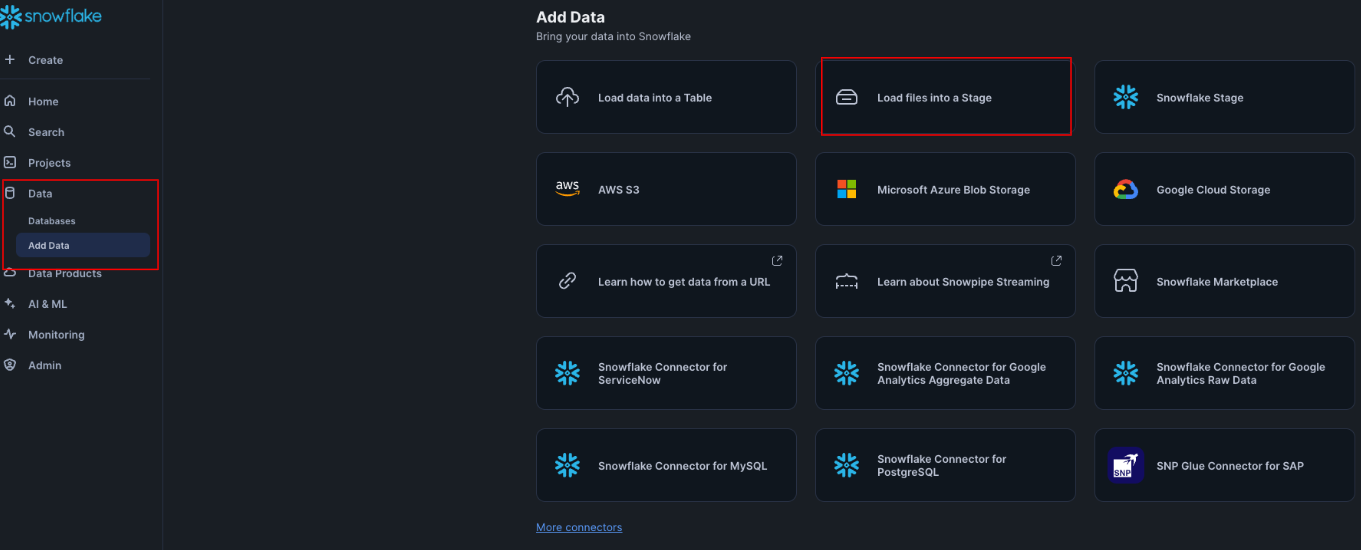Click the chain link icon for URL data
The image size is (1361, 550).
(567, 282)
